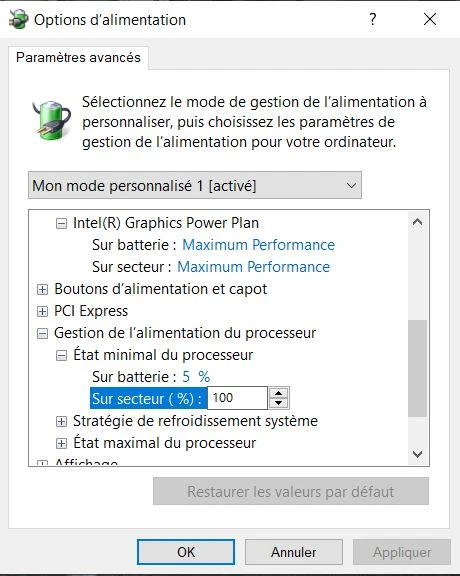
Task: Open the Mon mode personnalisé 1 dropdown
Action: point(195,185)
